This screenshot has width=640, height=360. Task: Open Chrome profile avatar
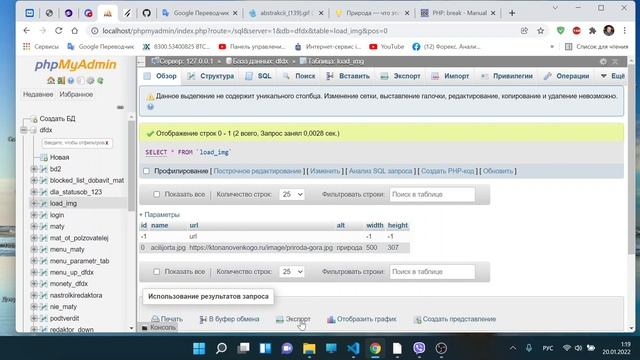click(x=609, y=31)
